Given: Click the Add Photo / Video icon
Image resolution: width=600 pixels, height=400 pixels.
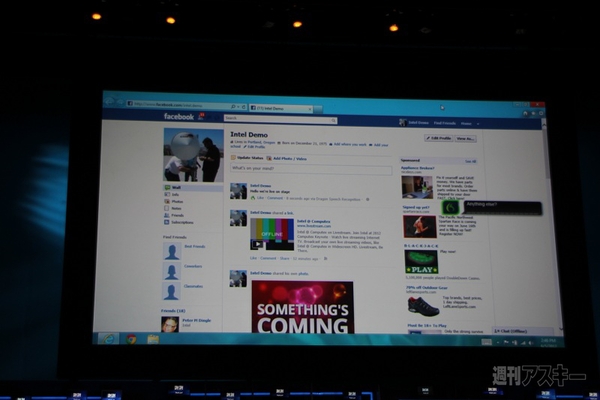Looking at the screenshot, I should point(269,158).
